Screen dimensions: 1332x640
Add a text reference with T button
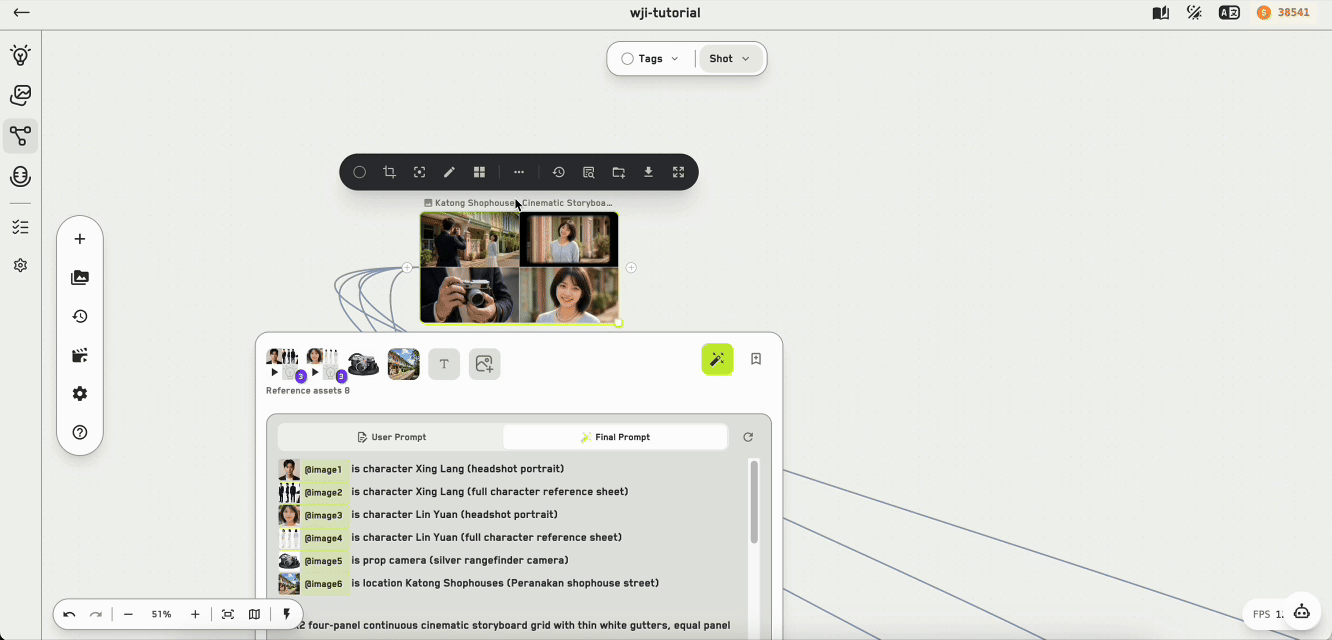(x=444, y=364)
